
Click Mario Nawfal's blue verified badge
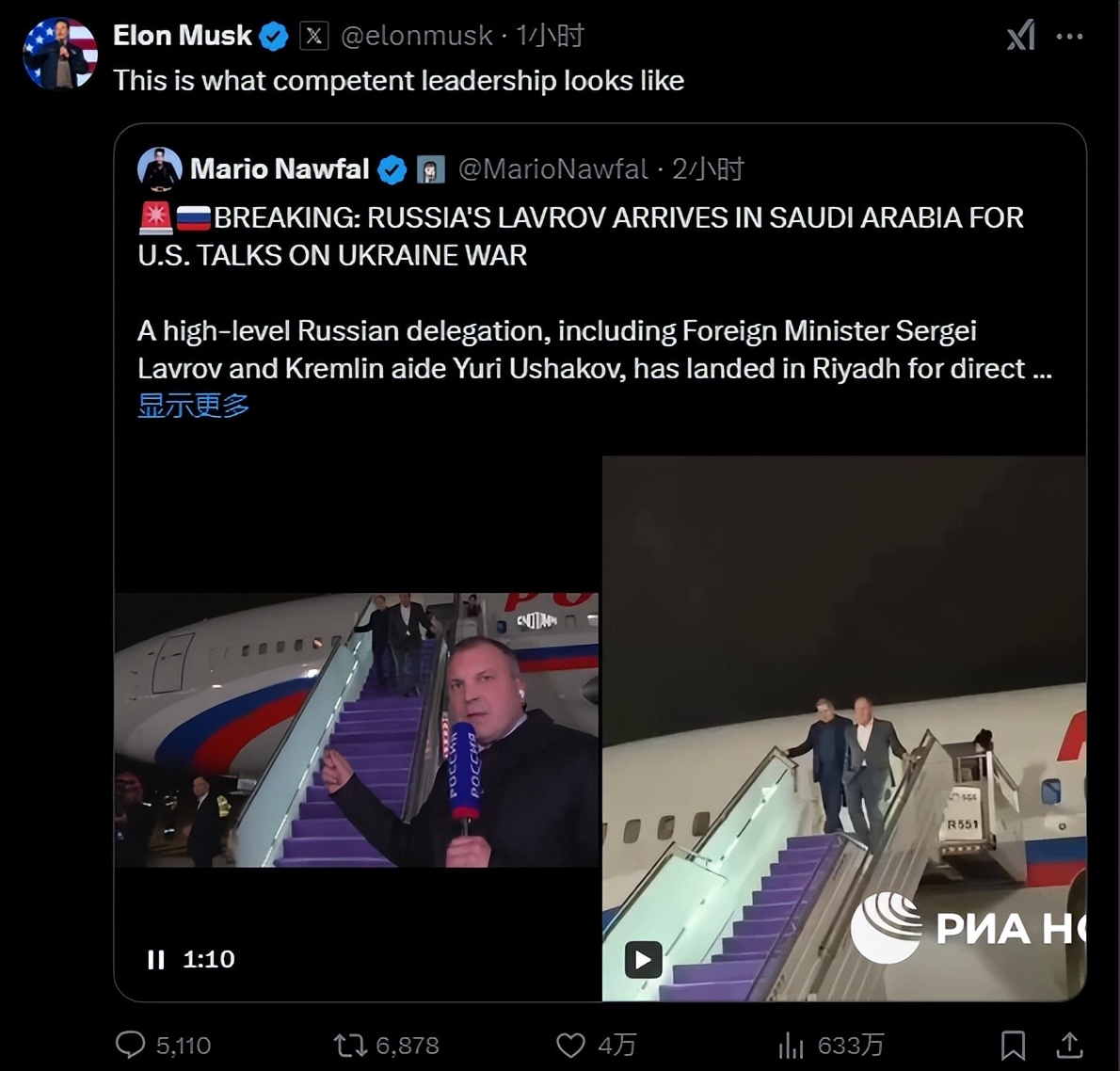pos(392,169)
